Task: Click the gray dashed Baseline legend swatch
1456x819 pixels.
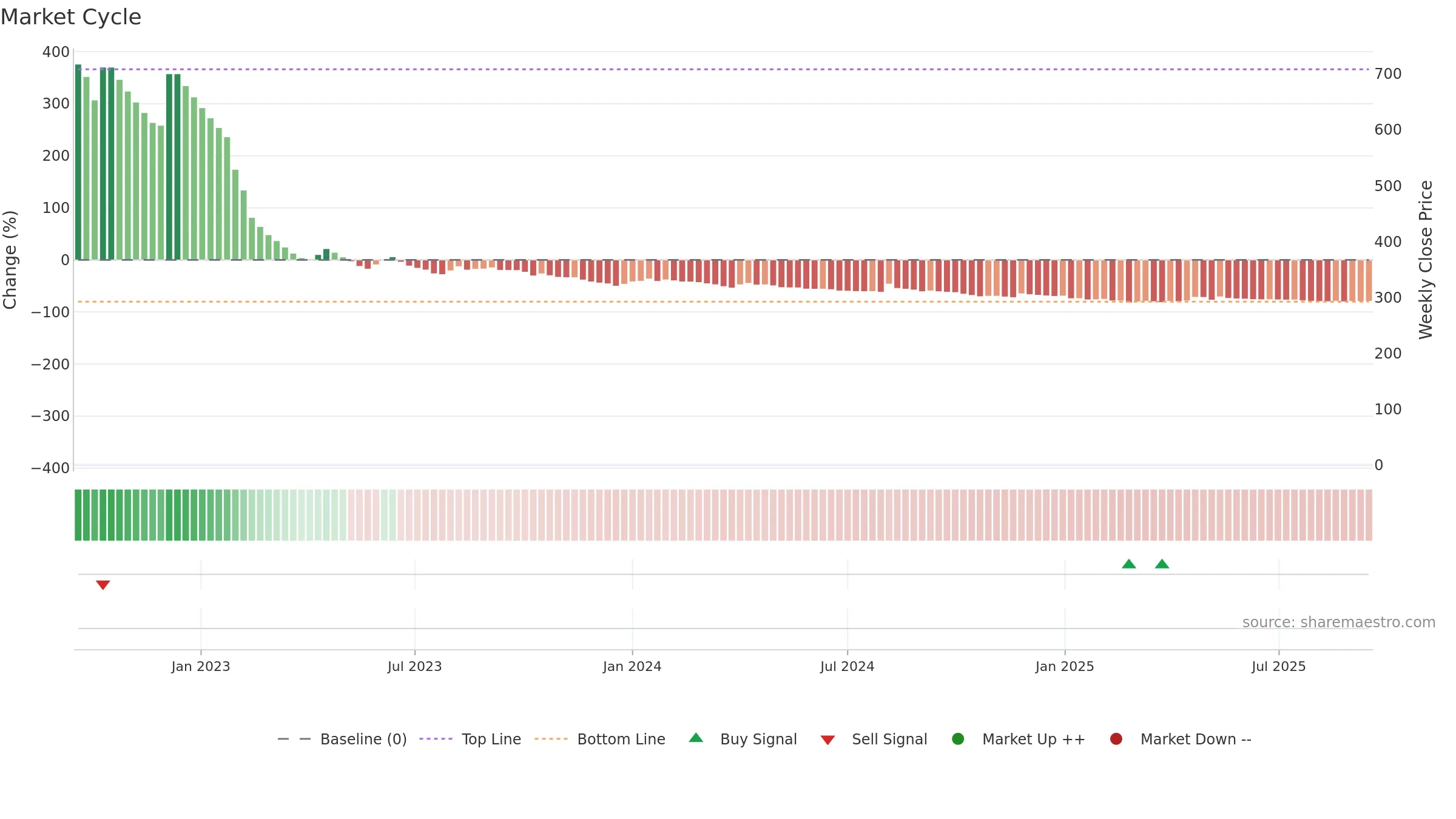Action: pyautogui.click(x=294, y=739)
